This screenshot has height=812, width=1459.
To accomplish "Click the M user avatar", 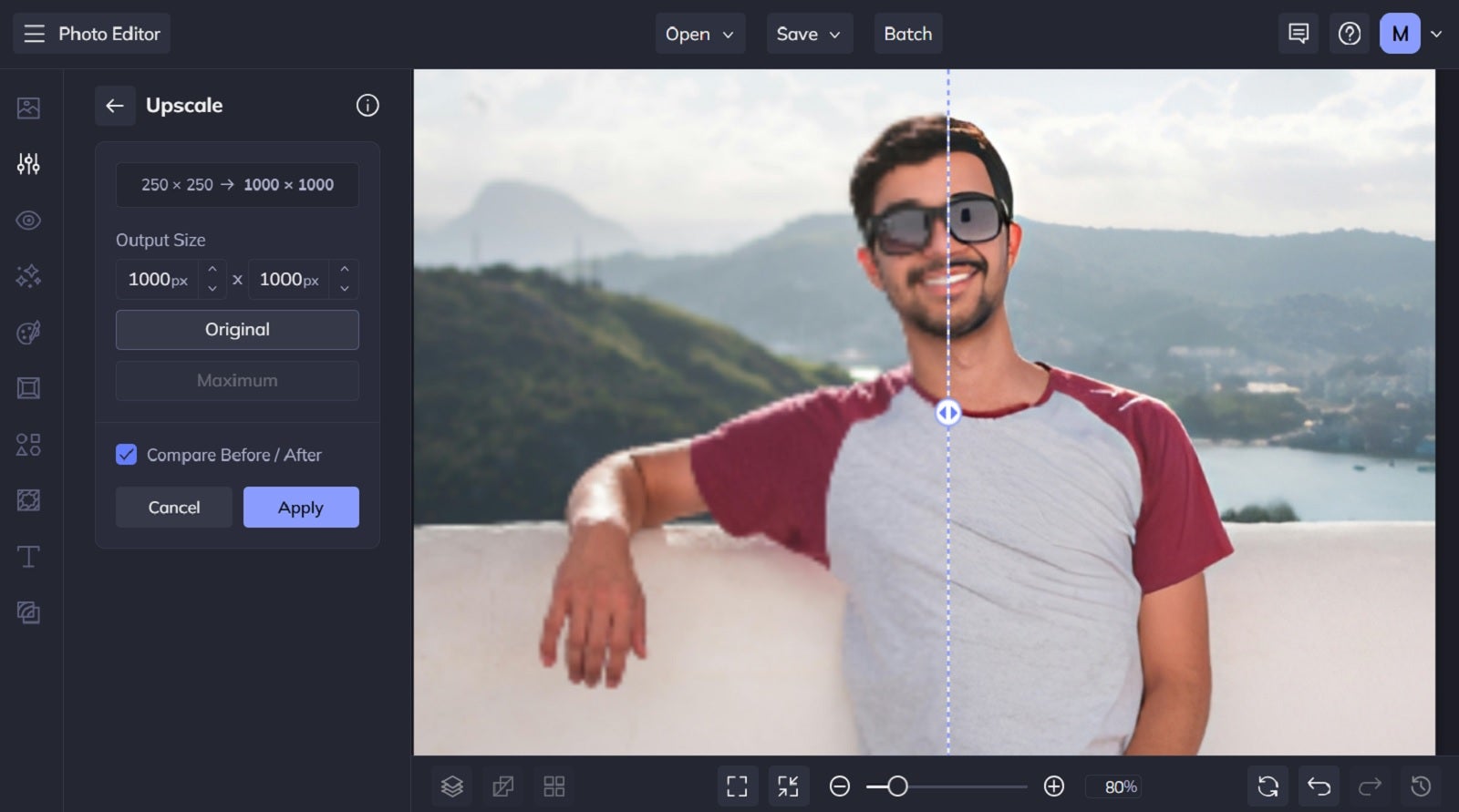I will pos(1400,34).
